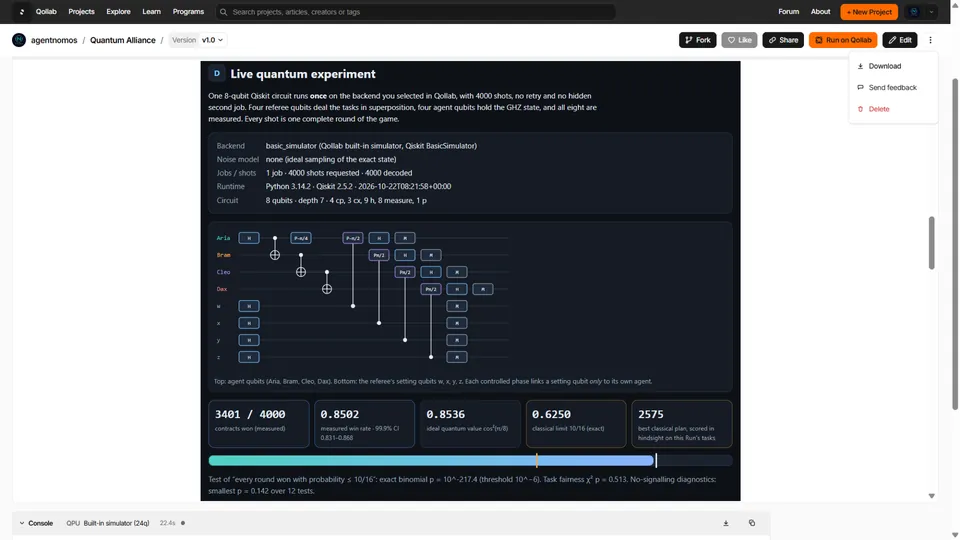Open agentnomos owner link in breadcrumb
Image resolution: width=960 pixels, height=540 pixels.
[54, 40]
